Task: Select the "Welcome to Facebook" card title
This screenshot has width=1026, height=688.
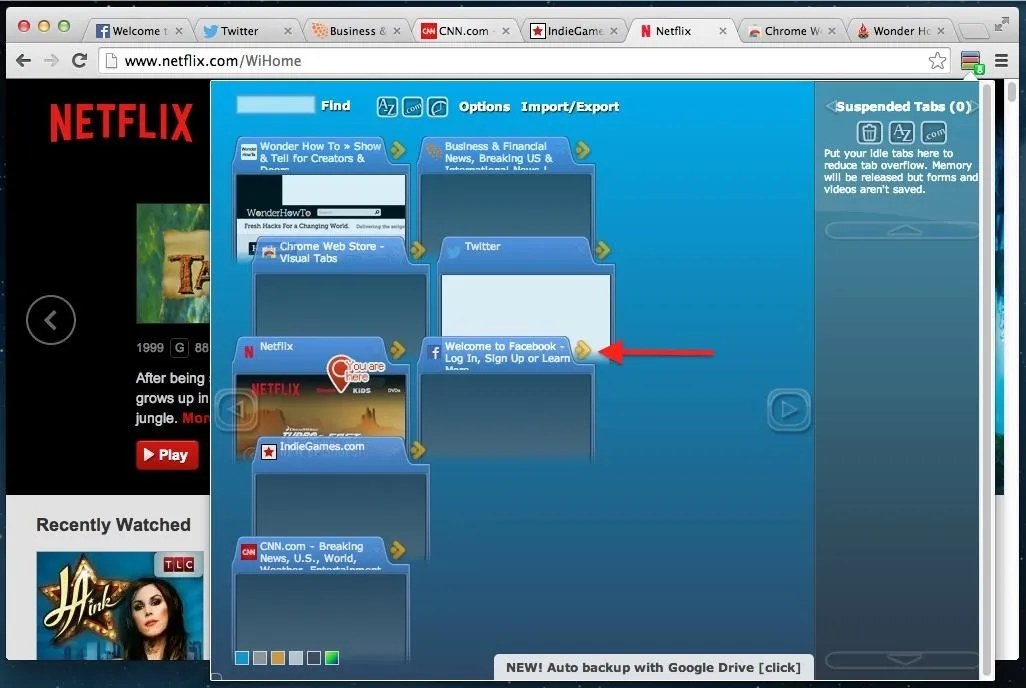Action: click(x=507, y=352)
